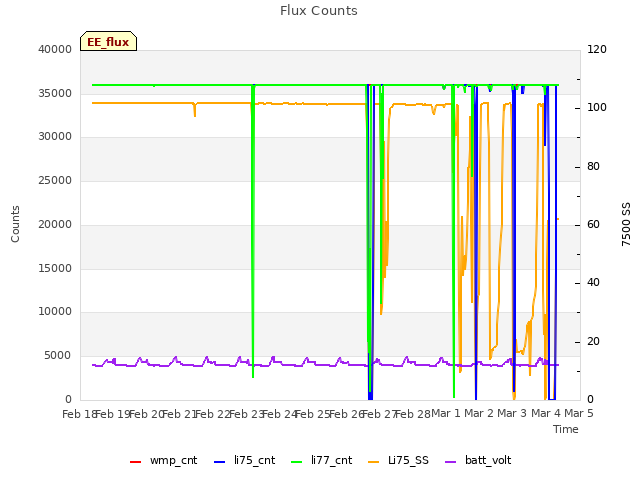The image size is (640, 480).
Task: Click the 10000 left axis label
Action: click(55, 312)
